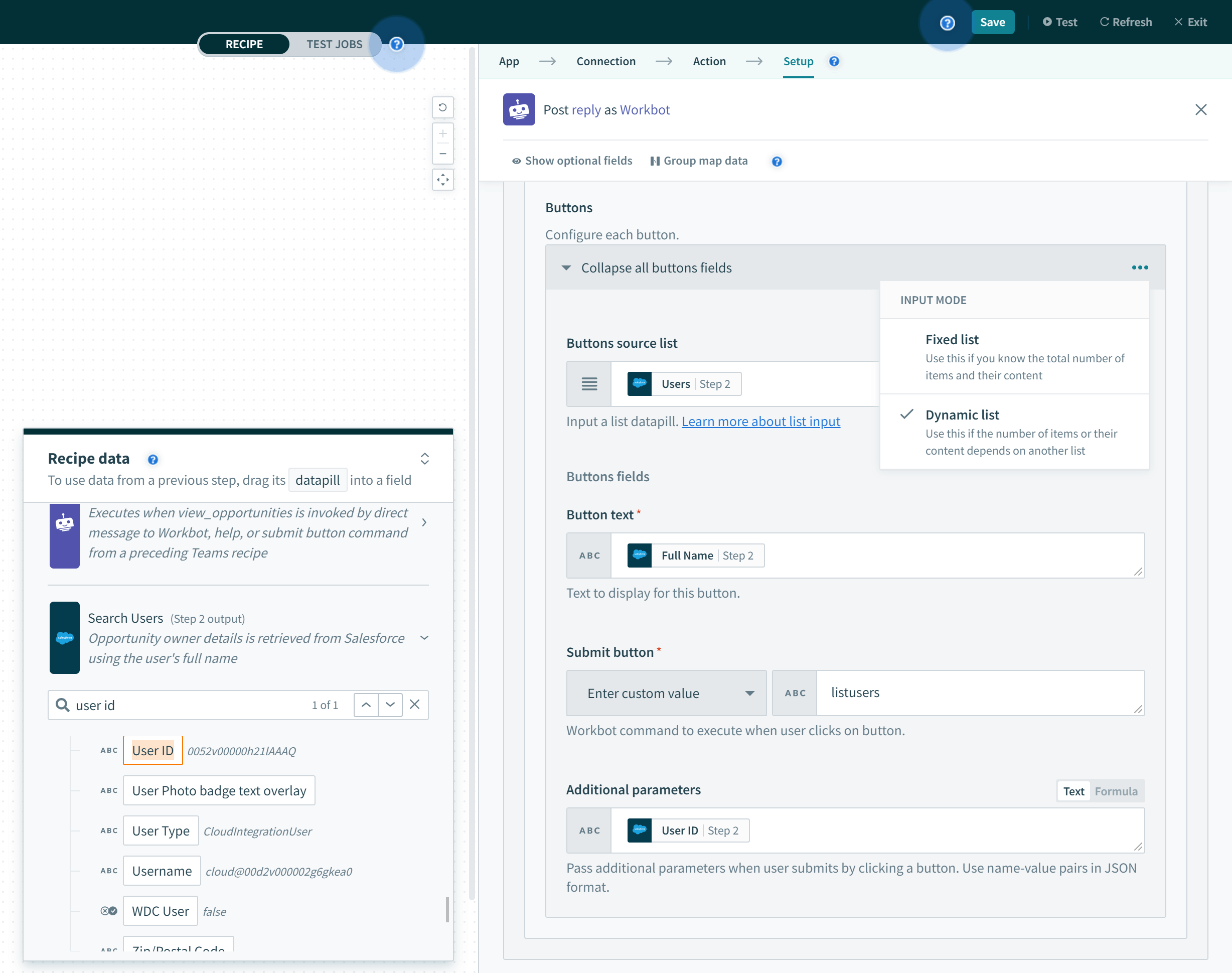Click the canvas undo/reset rotate icon
This screenshot has height=973, width=1232.
[442, 107]
